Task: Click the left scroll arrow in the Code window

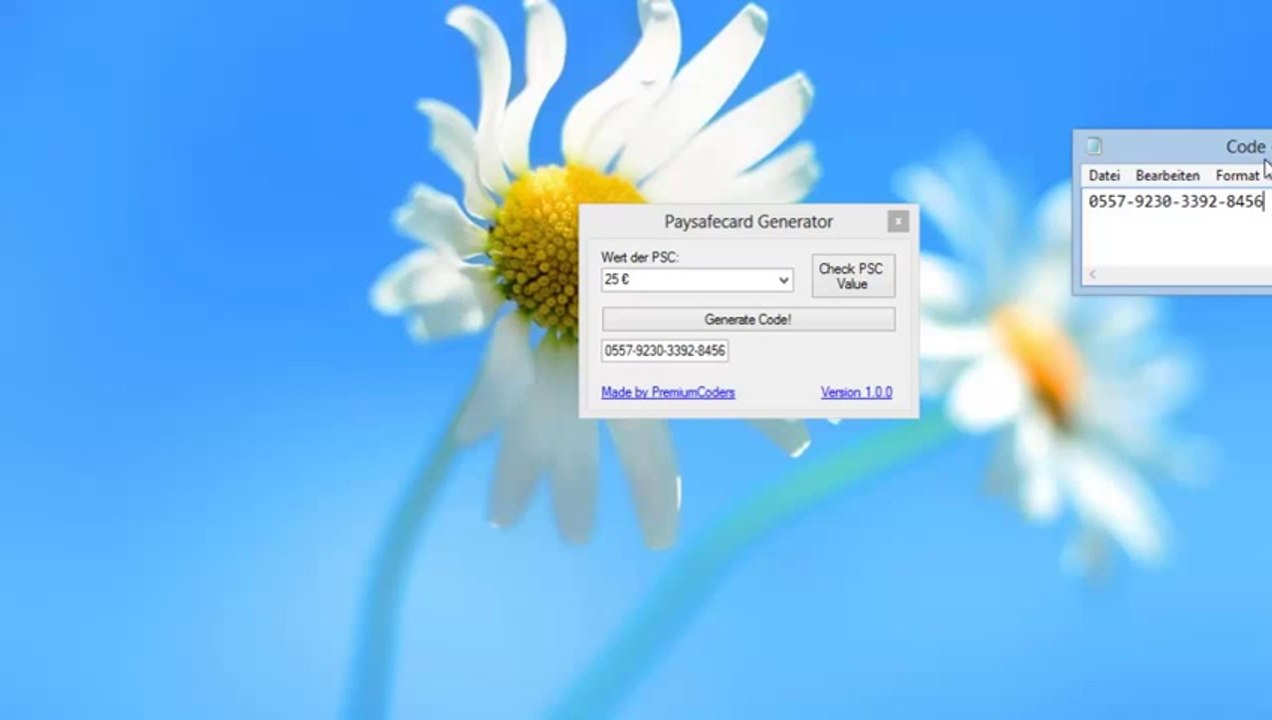Action: (1092, 274)
